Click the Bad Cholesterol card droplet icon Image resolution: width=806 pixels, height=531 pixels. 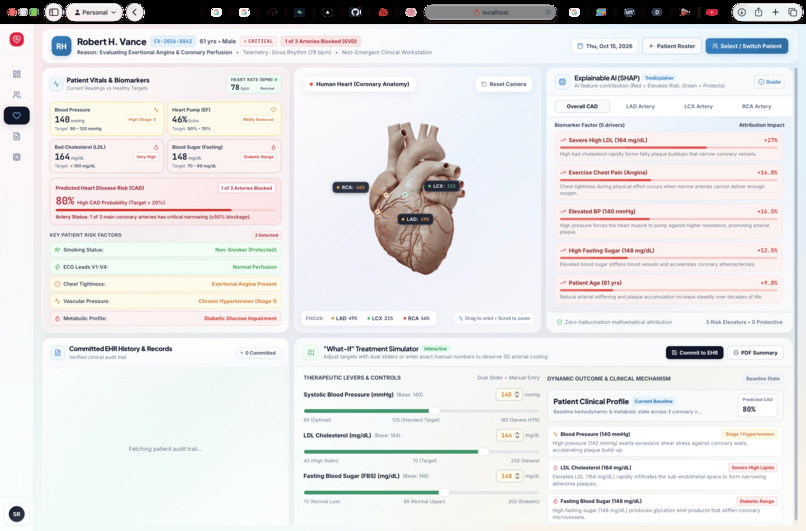pos(156,147)
